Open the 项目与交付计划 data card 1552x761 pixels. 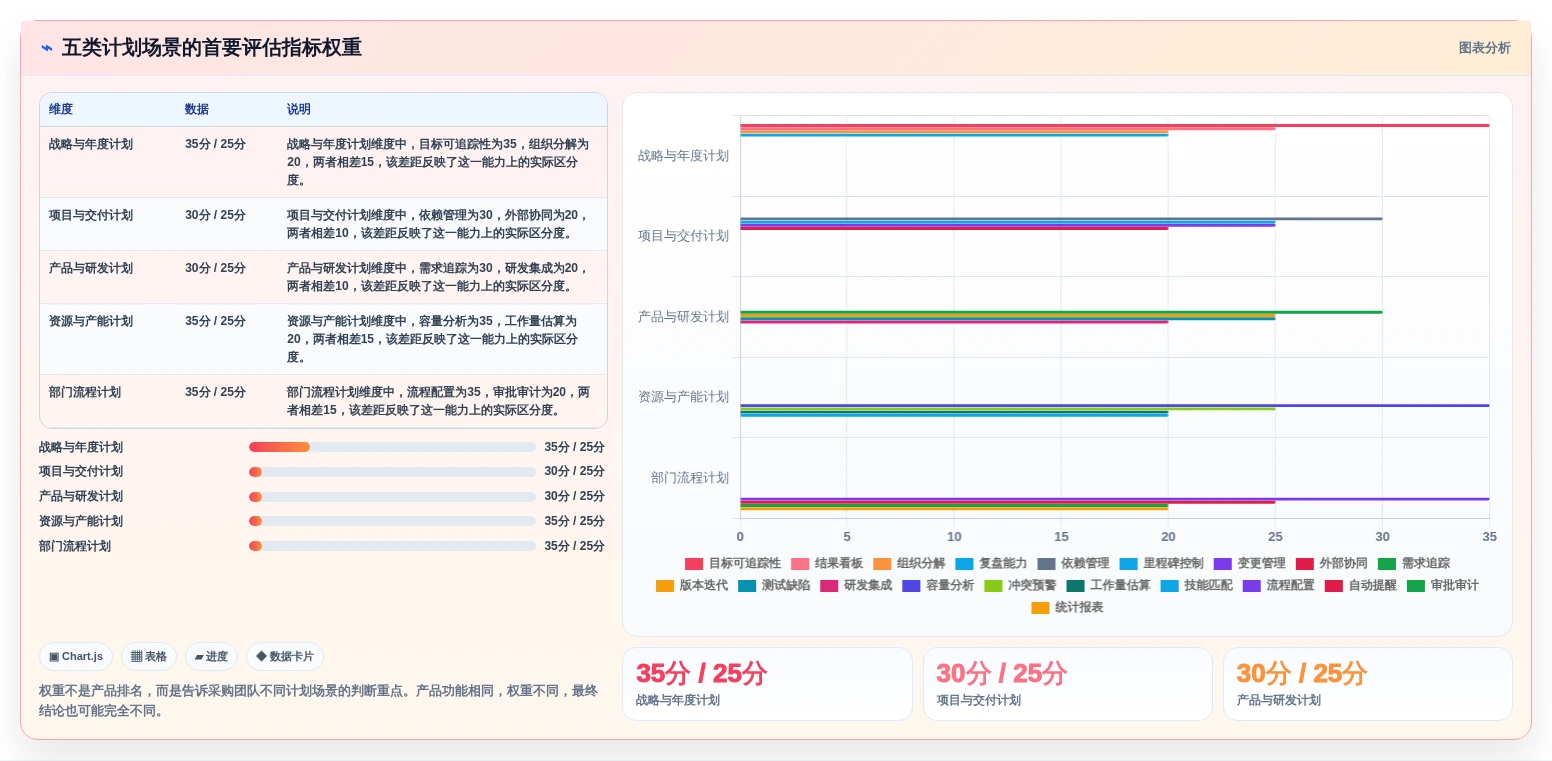coord(1067,684)
